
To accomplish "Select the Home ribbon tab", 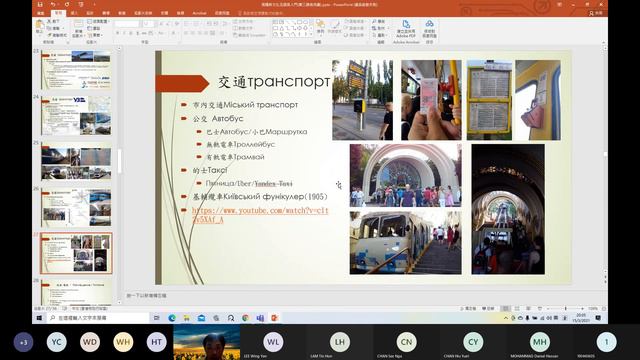I will coord(58,13).
